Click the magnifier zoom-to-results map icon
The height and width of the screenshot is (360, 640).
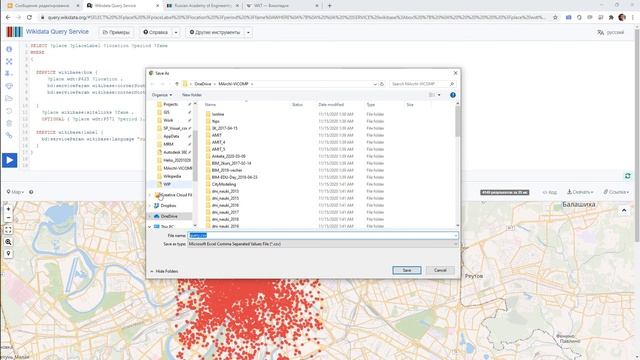(8, 242)
